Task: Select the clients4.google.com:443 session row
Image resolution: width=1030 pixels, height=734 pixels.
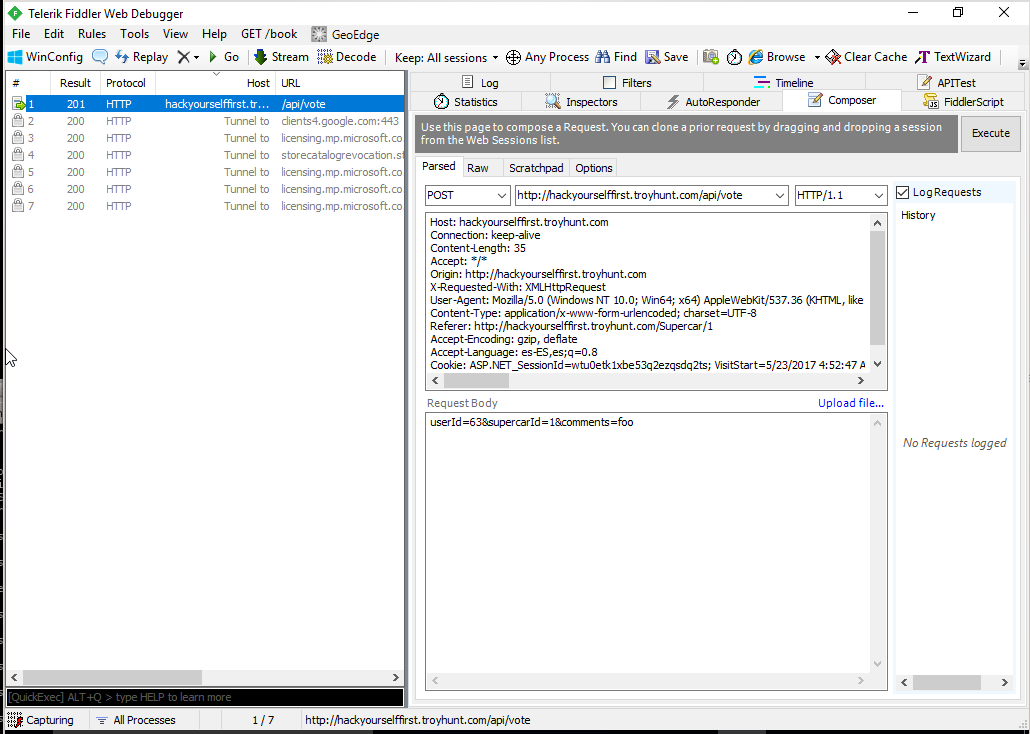Action: tap(206, 121)
